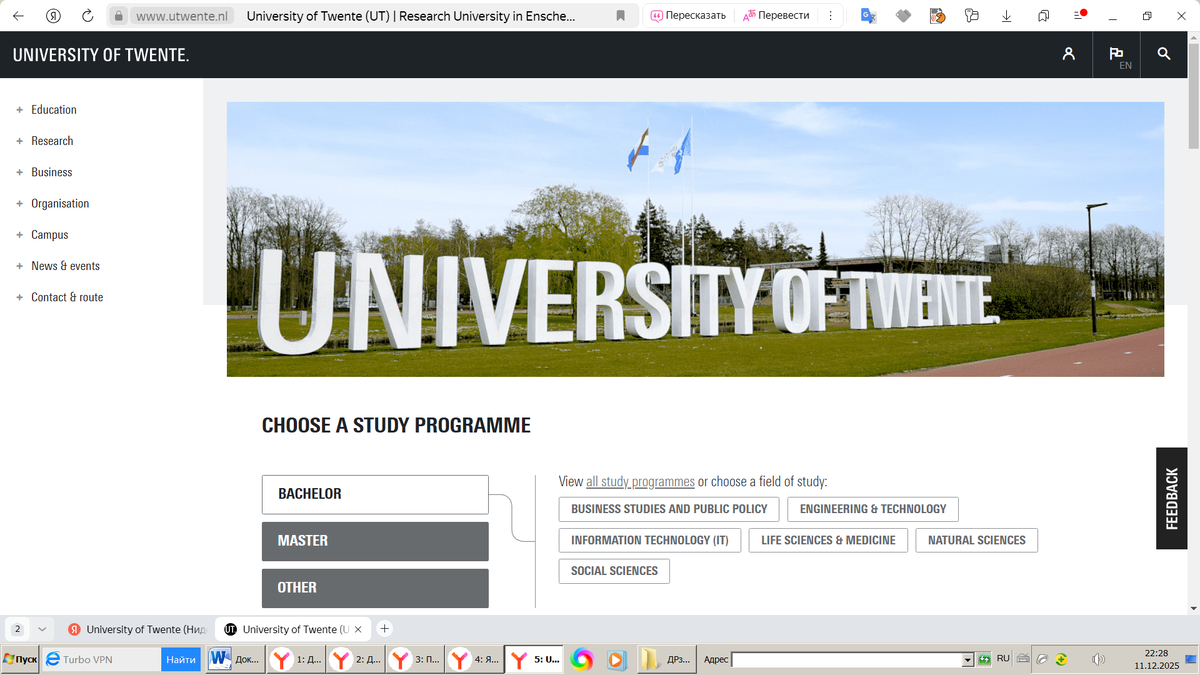Open the Yandex home button

53,16
